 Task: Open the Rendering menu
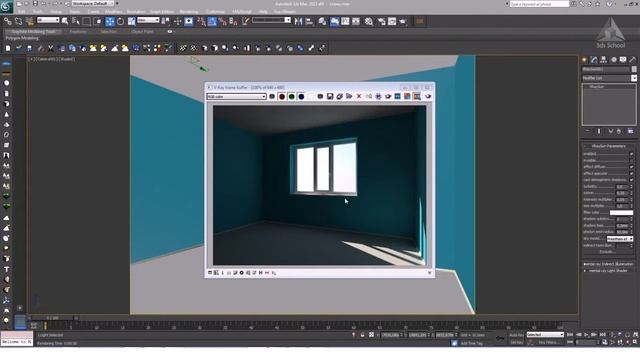click(x=189, y=12)
